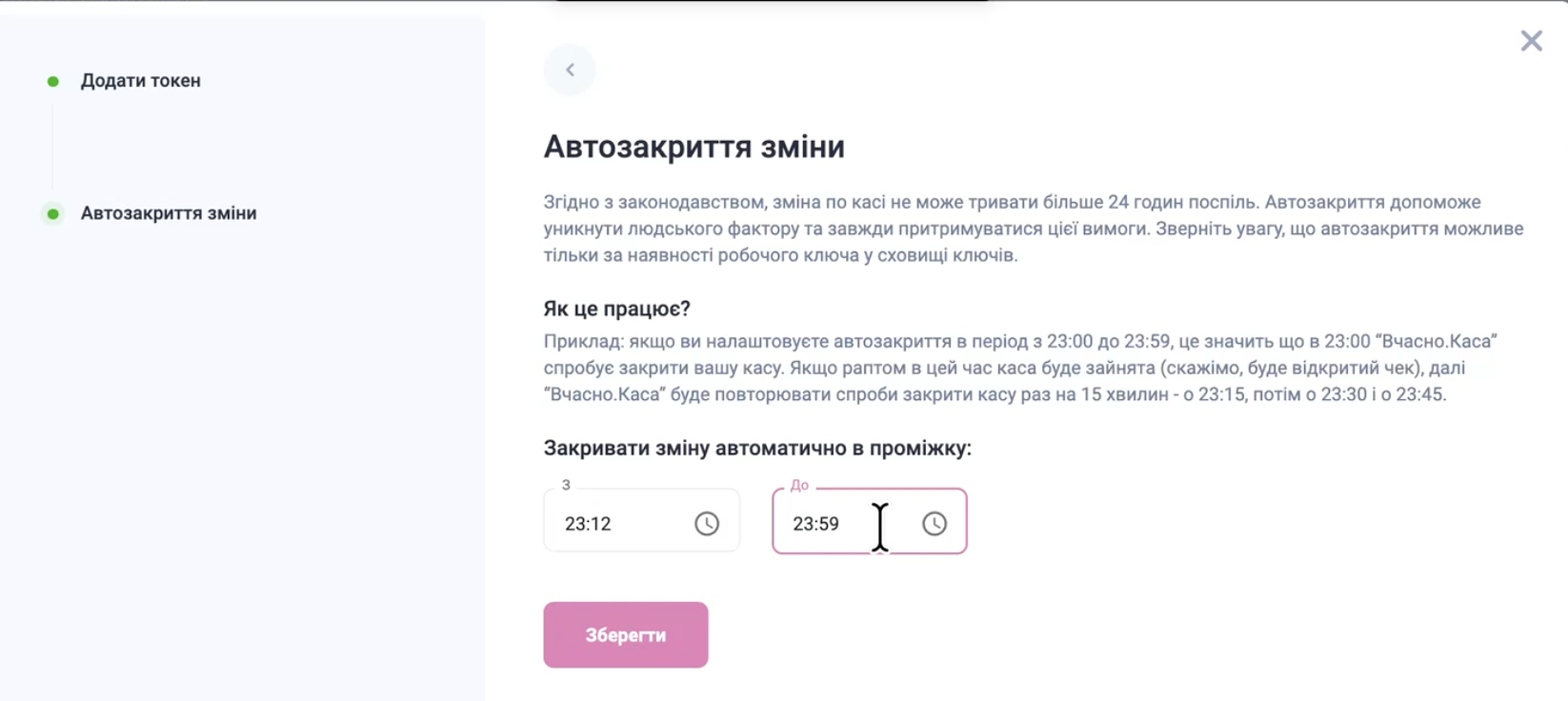Image resolution: width=1568 pixels, height=701 pixels.
Task: Click the vertical line connecting sidebar steps
Action: pyautogui.click(x=52, y=148)
